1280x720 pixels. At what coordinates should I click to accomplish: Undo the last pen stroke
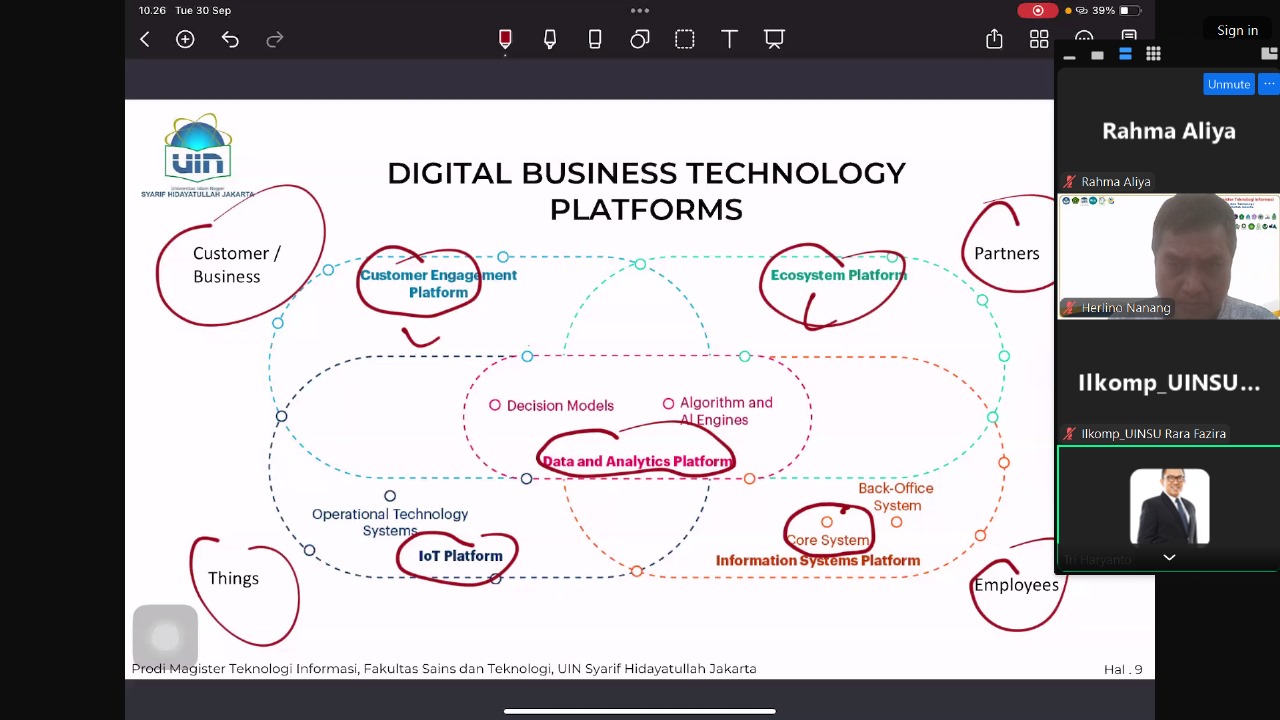tap(230, 39)
